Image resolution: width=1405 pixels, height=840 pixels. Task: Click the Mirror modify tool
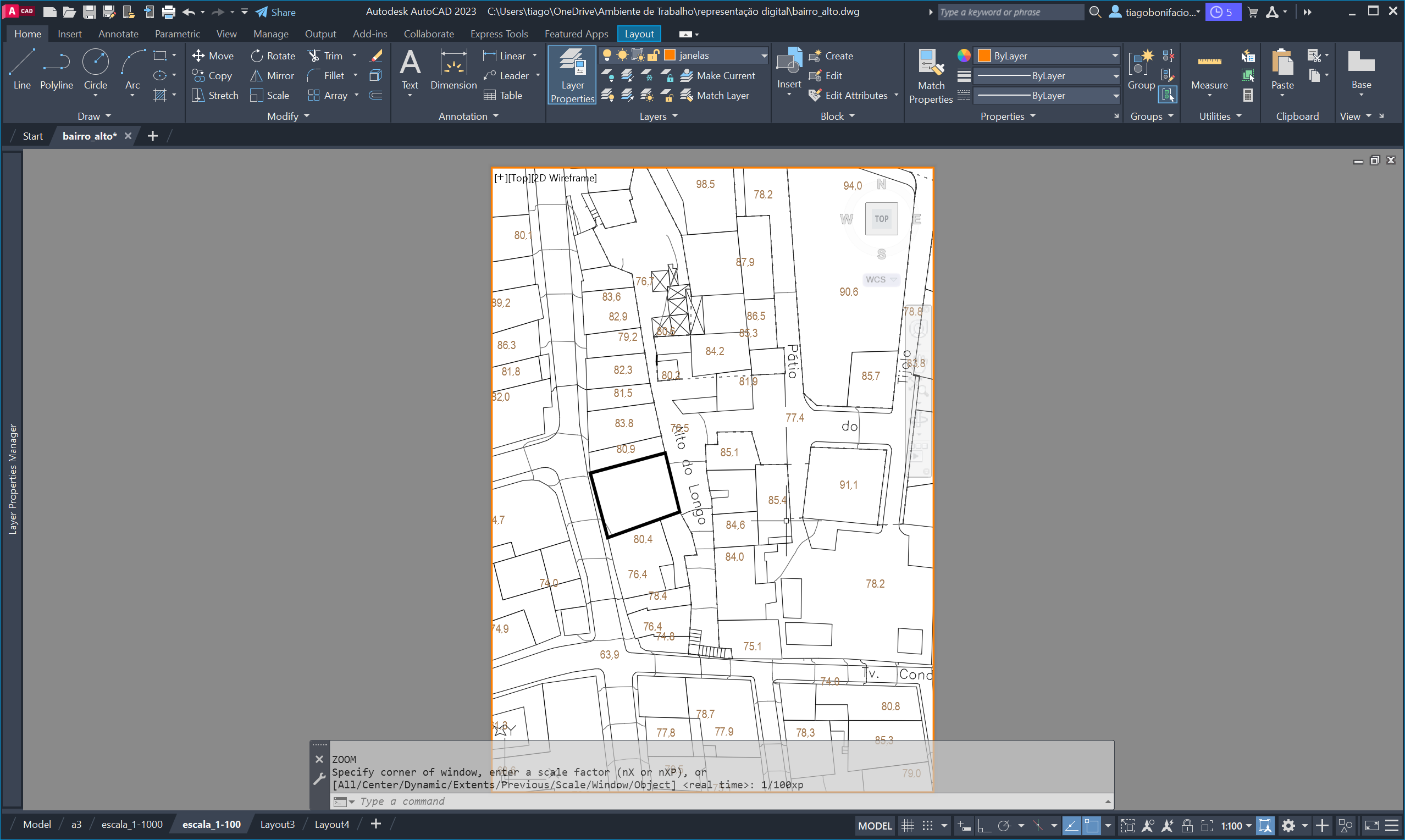[x=272, y=75]
